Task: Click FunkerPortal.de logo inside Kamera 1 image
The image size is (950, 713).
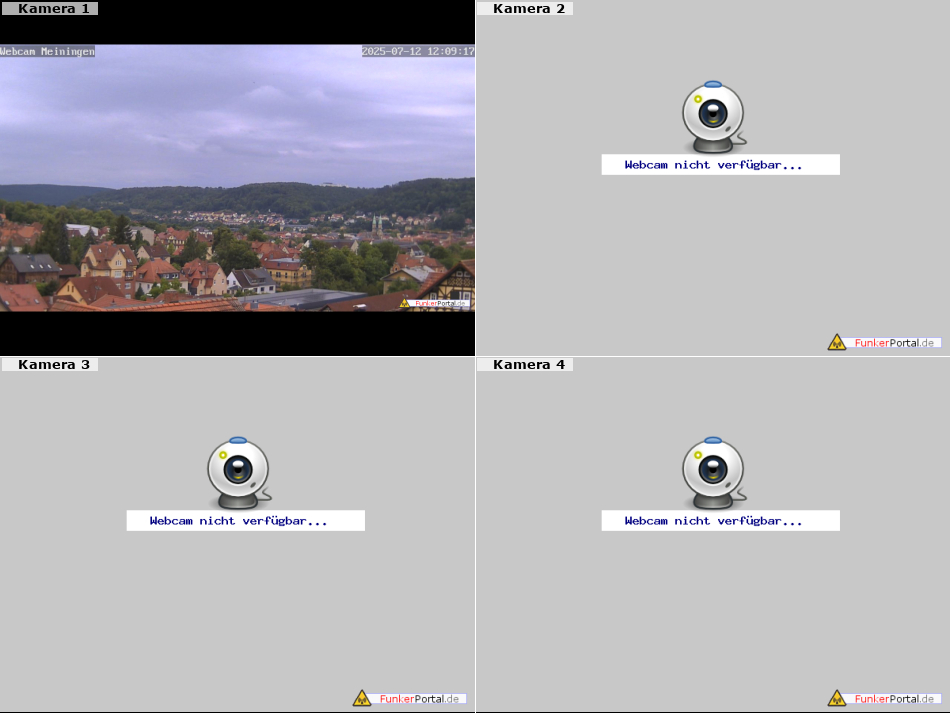Action: pos(434,303)
